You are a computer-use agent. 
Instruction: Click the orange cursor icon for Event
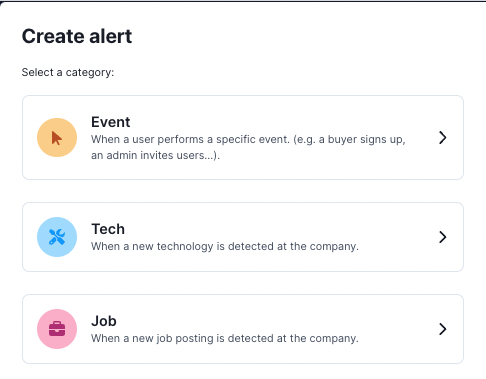[57, 137]
